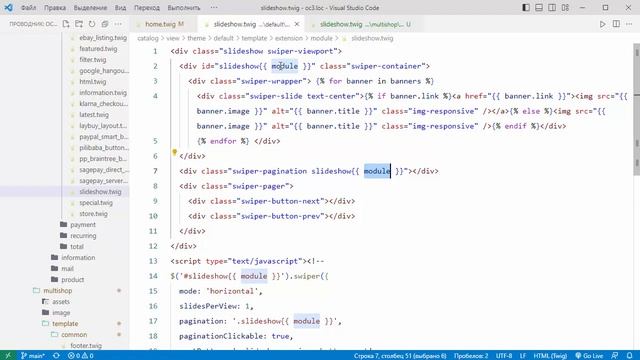Open the Выполнить menu
The image size is (640, 360).
click(x=184, y=8)
